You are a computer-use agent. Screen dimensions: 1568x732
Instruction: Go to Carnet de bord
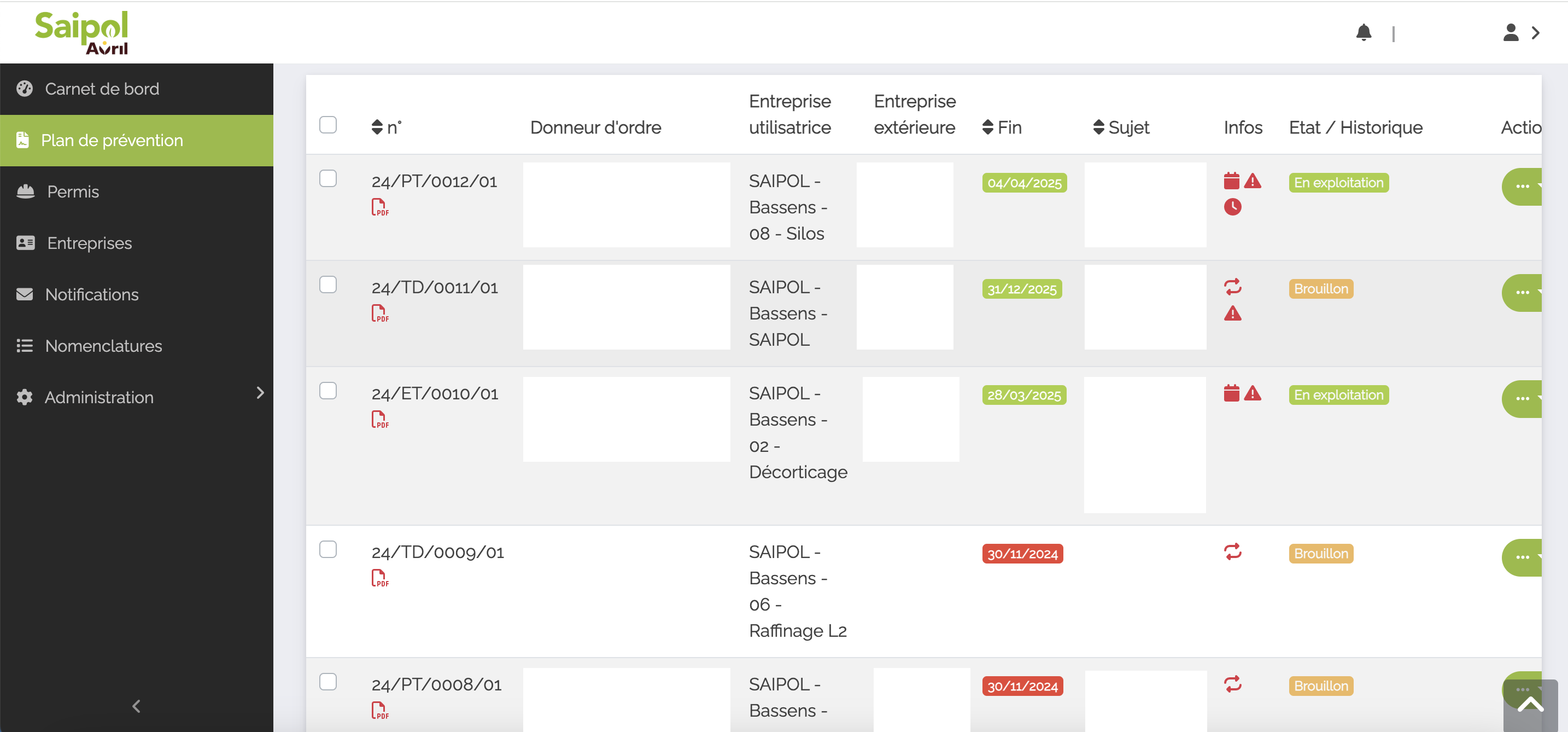[x=102, y=88]
